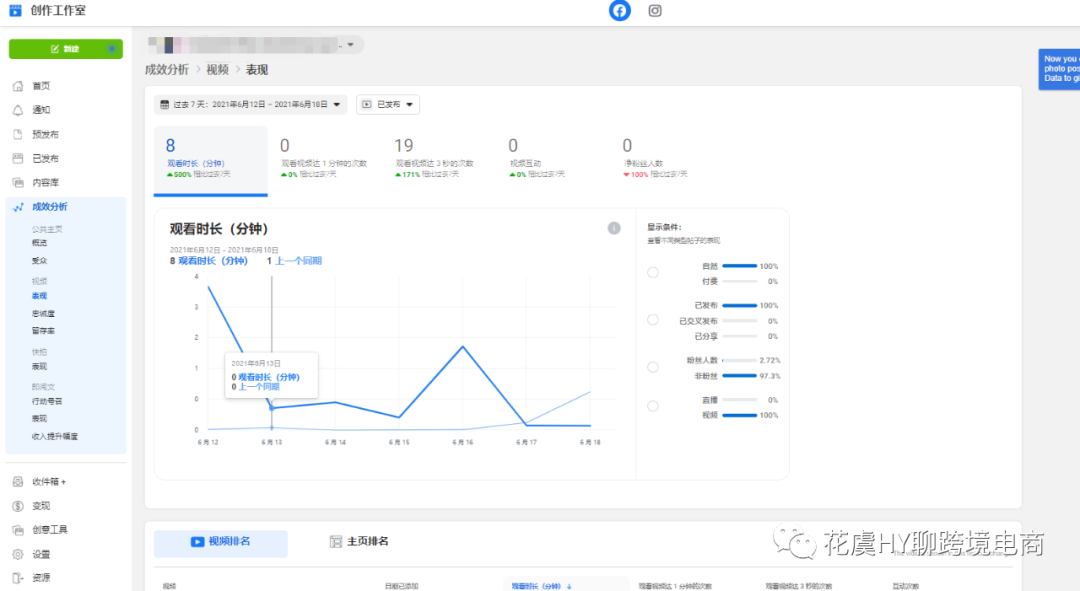1080x591 pixels.
Task: Open the 收入提升幅度 sub-item
Action: click(54, 436)
